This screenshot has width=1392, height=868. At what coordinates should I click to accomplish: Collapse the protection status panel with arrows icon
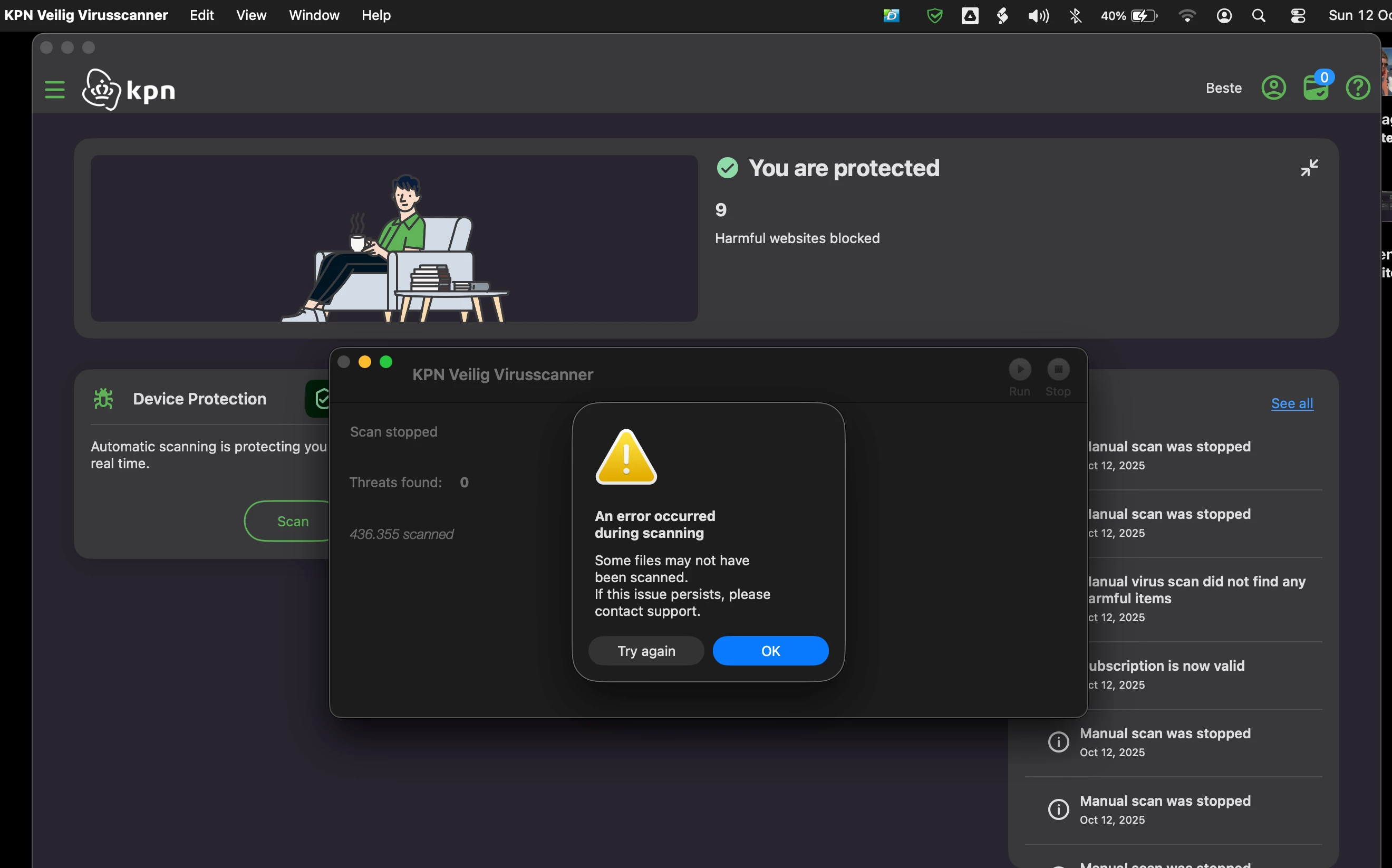click(1309, 168)
